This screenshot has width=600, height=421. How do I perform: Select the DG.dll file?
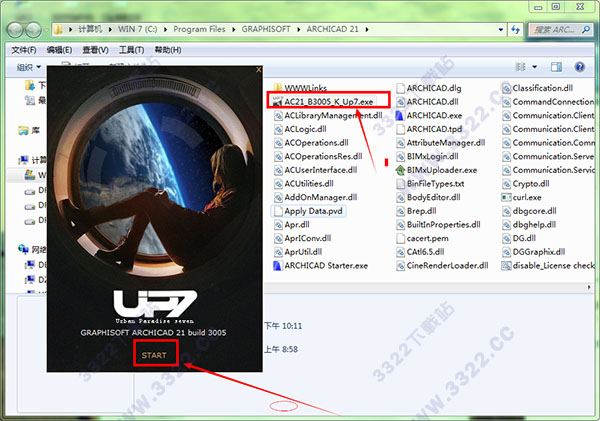519,238
